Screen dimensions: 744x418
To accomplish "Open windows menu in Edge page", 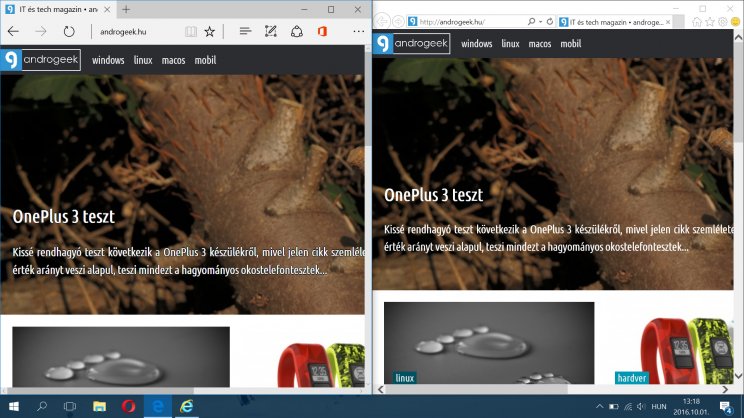I will point(108,60).
